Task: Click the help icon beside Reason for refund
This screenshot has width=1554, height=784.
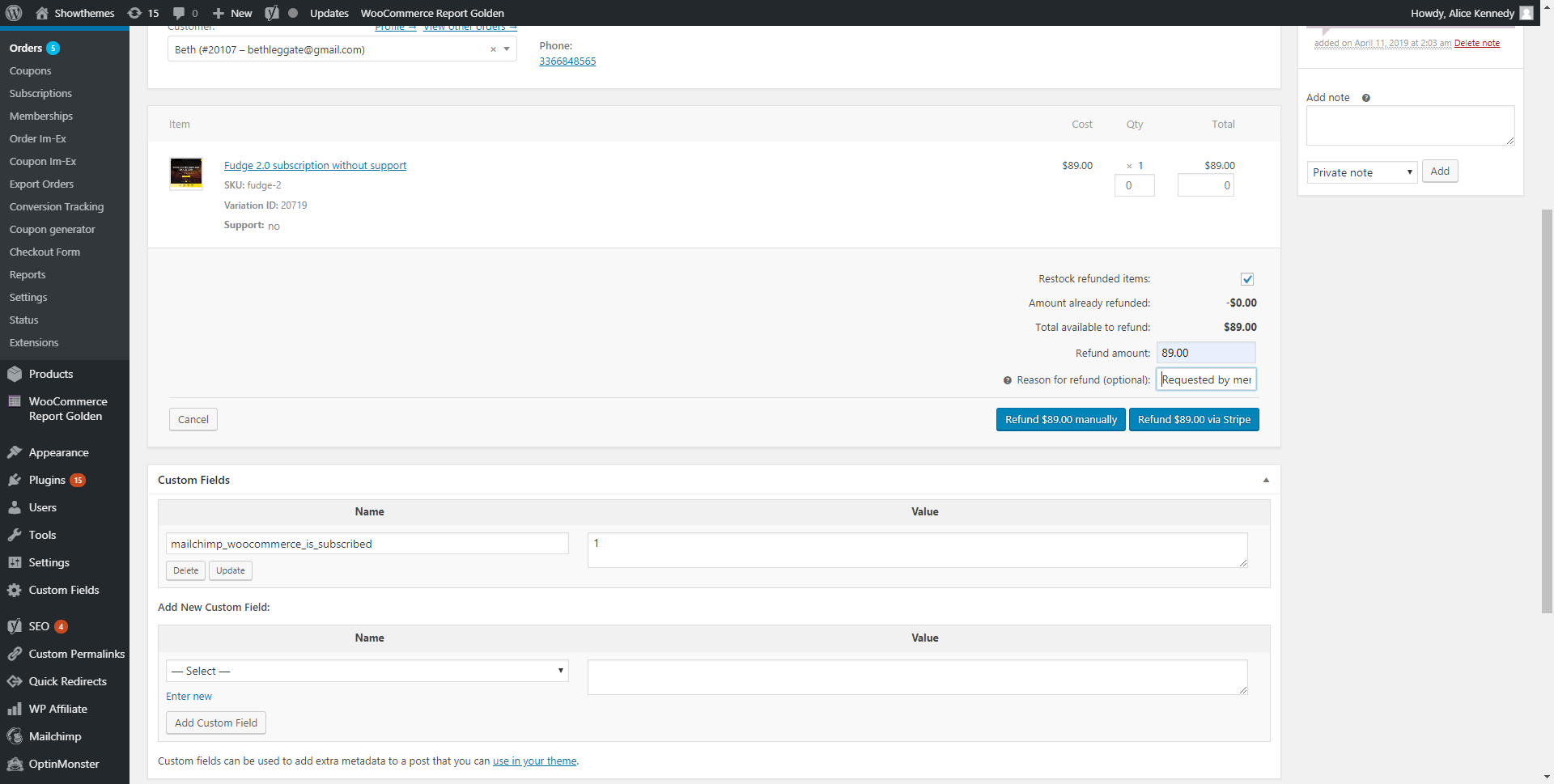Action: click(1008, 380)
